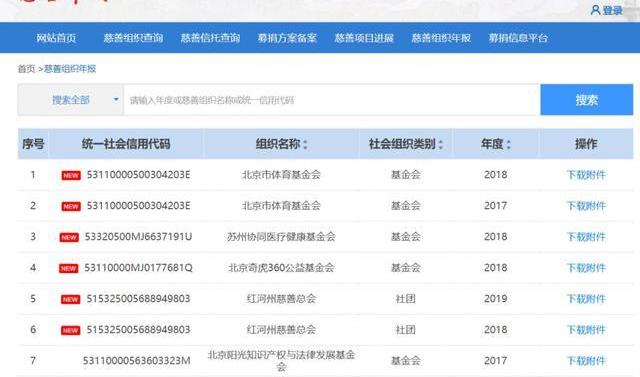Click 北京奇虎360公益基金会 name cell

[281, 268]
